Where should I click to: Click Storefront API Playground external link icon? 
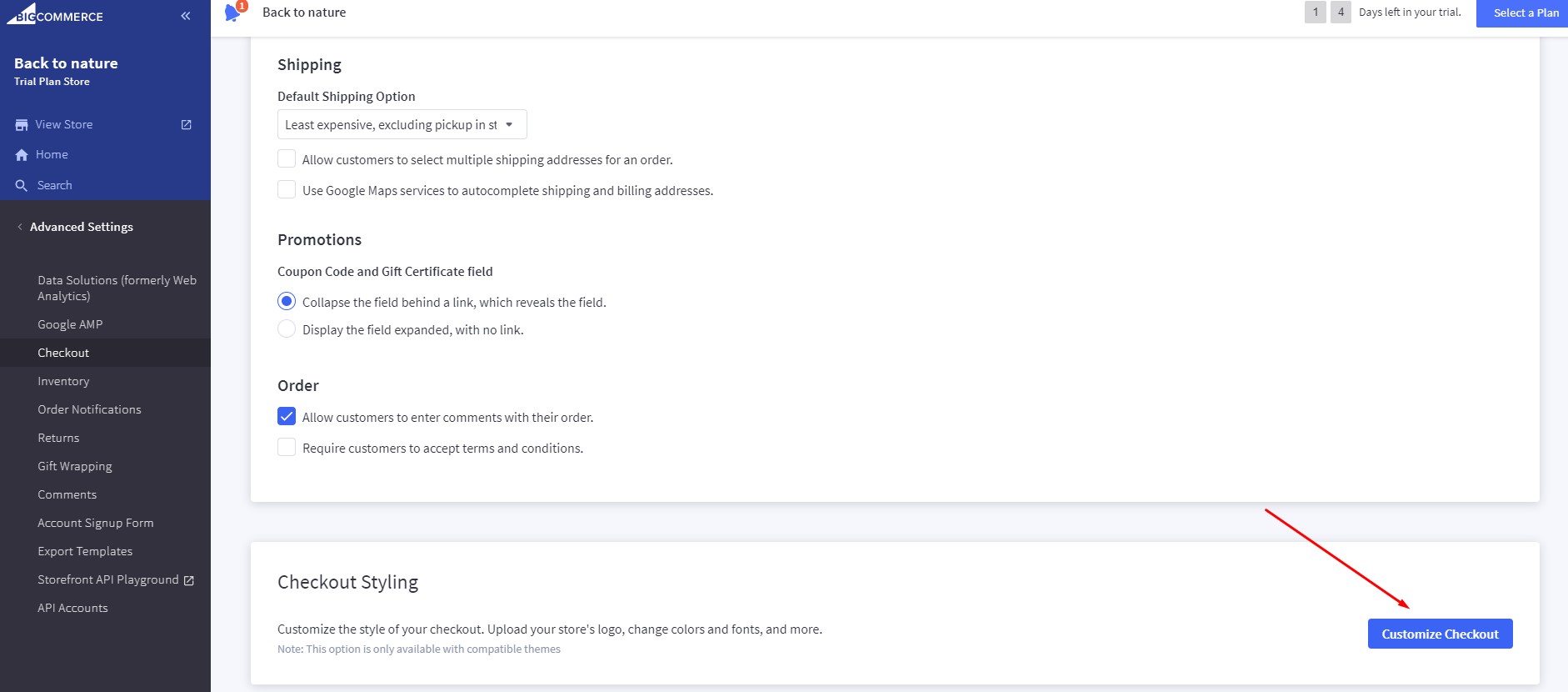click(189, 580)
